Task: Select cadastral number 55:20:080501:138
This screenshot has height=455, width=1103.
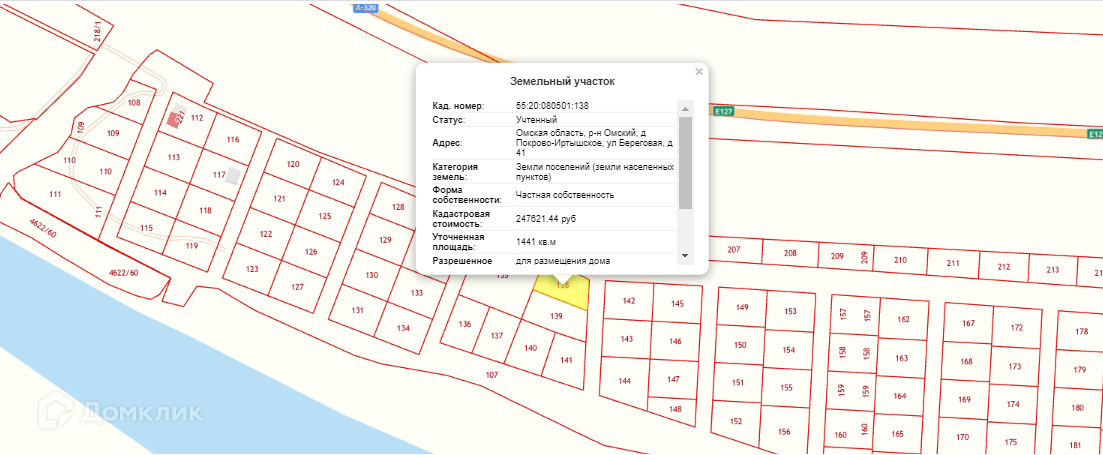Action: [552, 105]
